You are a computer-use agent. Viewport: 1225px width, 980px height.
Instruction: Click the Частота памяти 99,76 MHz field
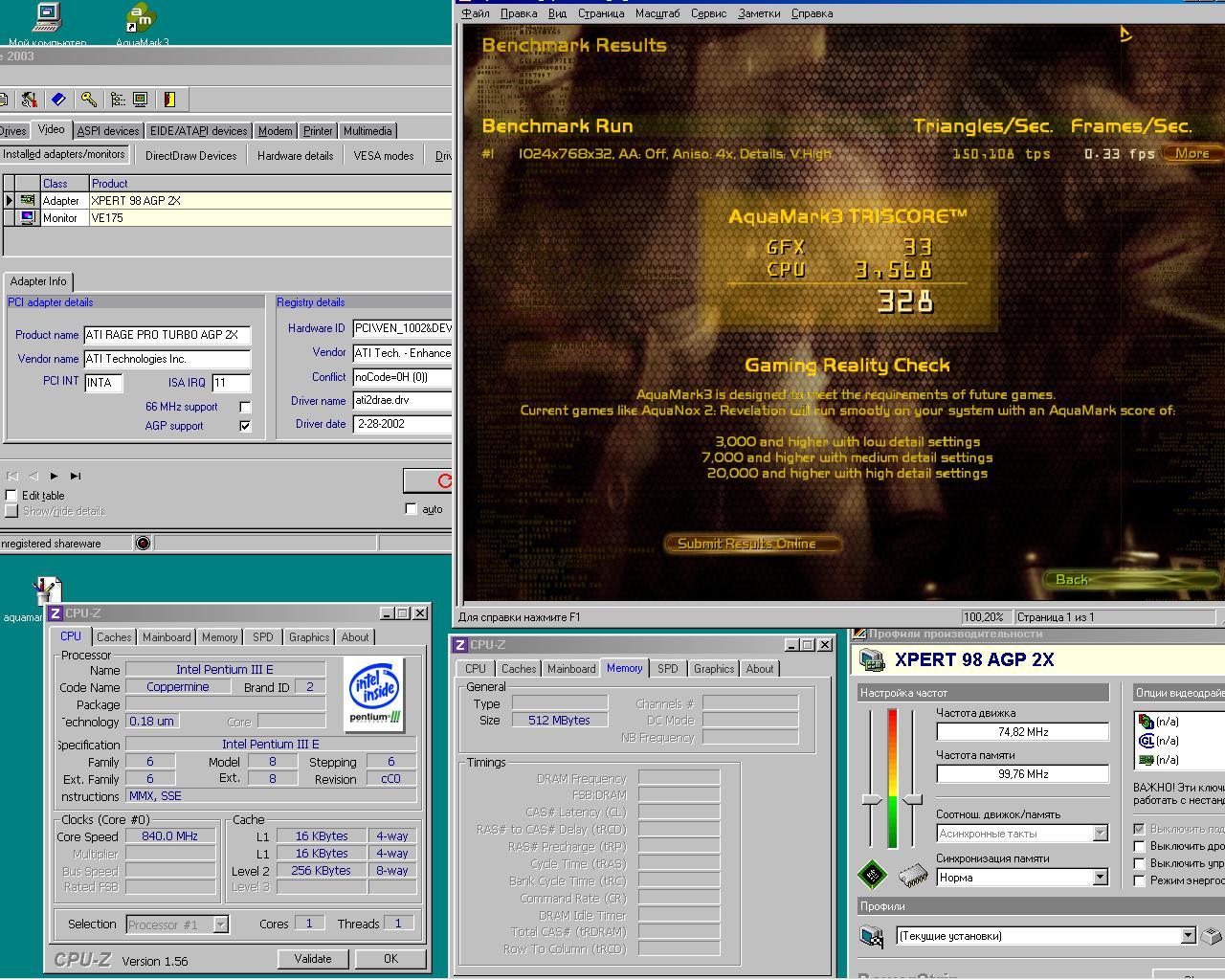1022,774
